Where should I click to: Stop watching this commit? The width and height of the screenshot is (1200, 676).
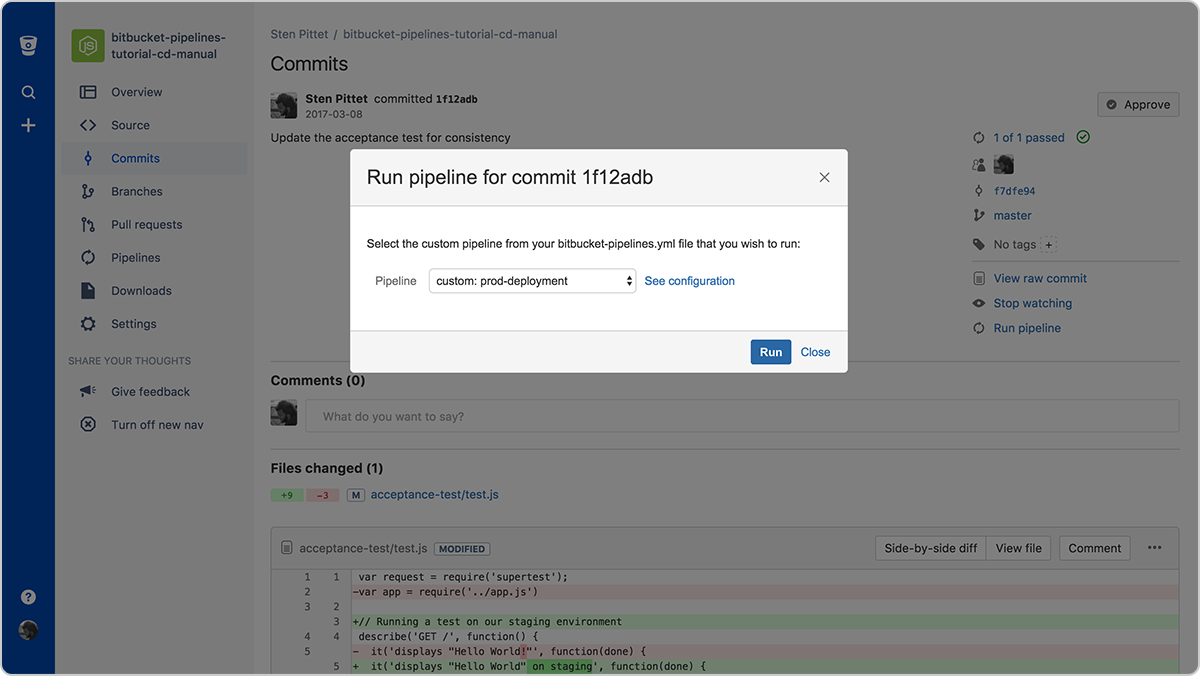coord(1032,302)
